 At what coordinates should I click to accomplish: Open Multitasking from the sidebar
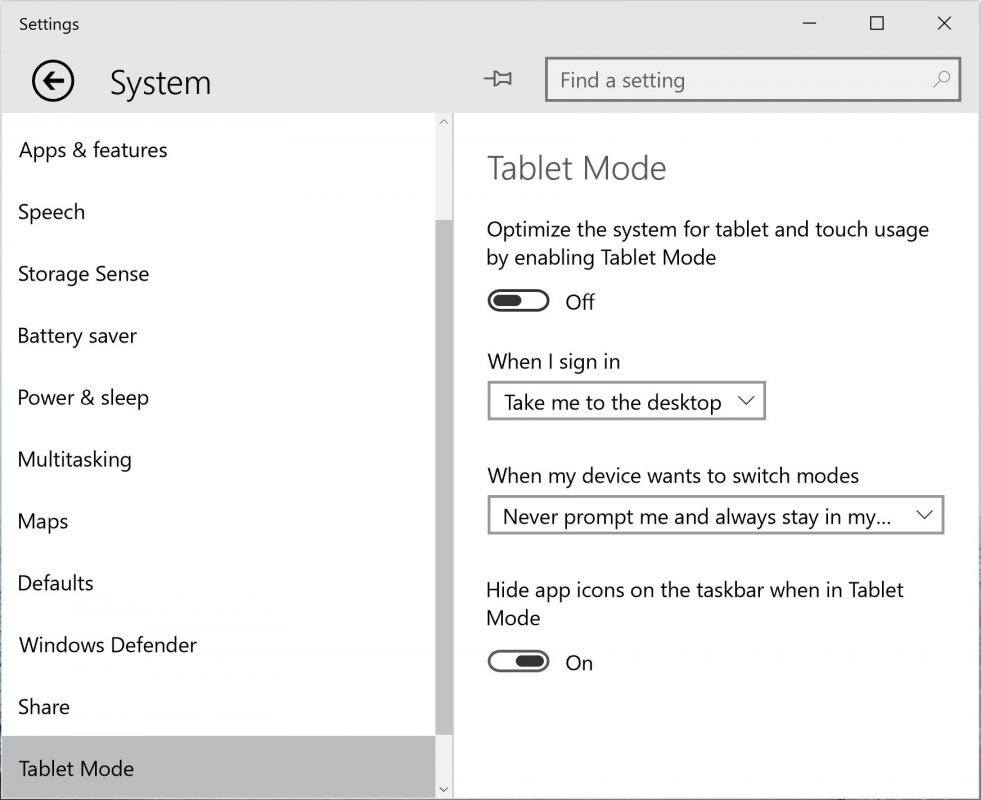pyautogui.click(x=74, y=459)
